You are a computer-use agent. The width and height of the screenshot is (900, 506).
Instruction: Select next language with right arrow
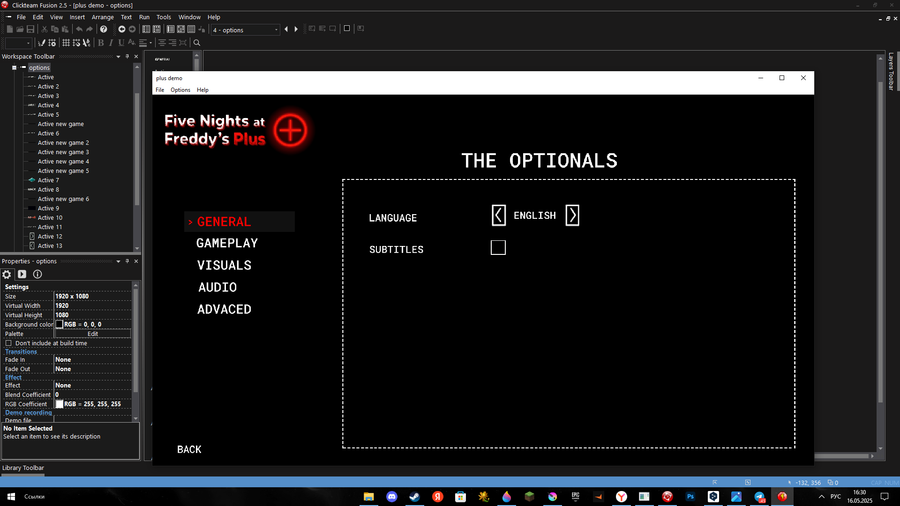point(572,216)
